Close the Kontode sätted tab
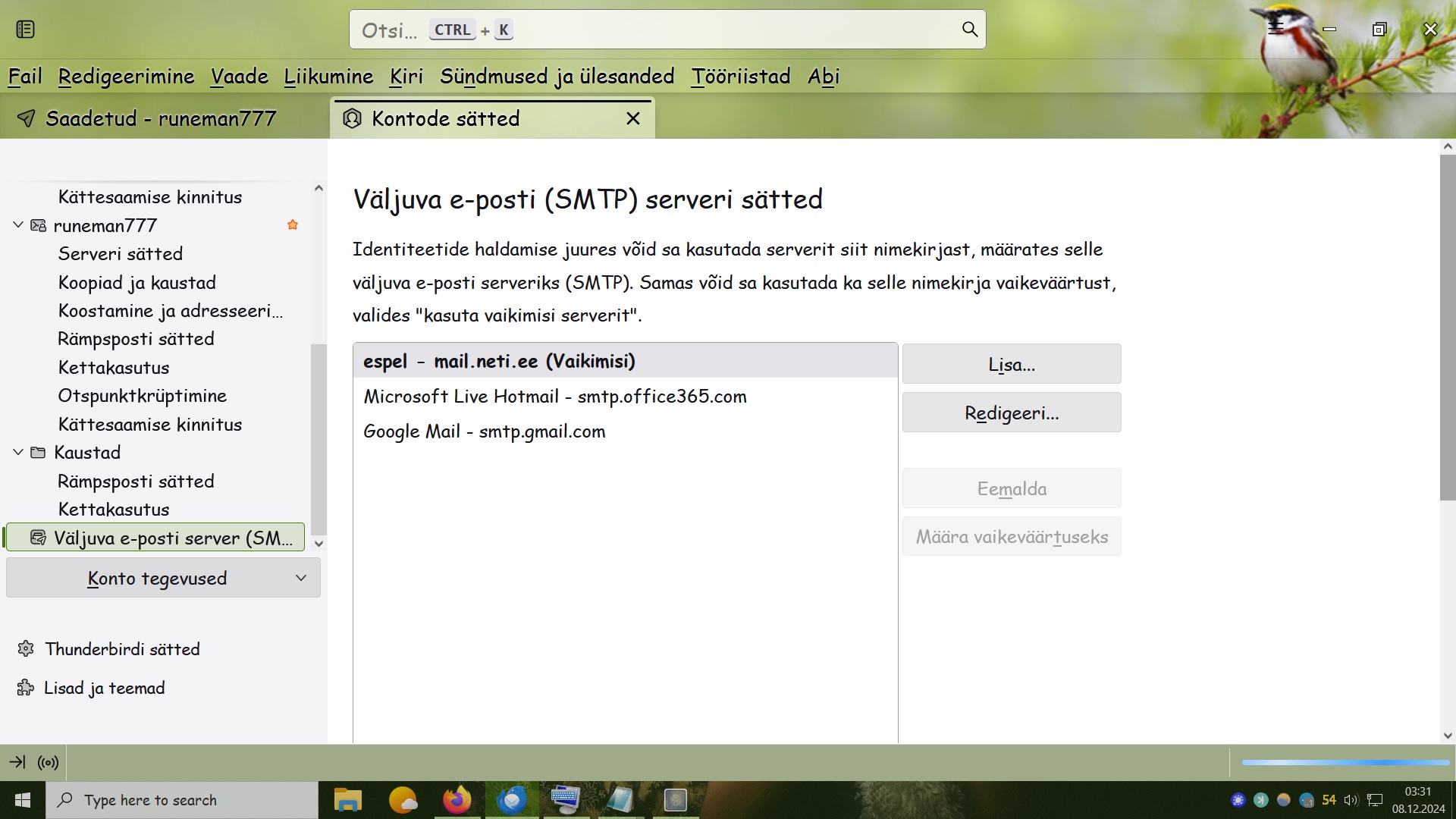 click(633, 118)
